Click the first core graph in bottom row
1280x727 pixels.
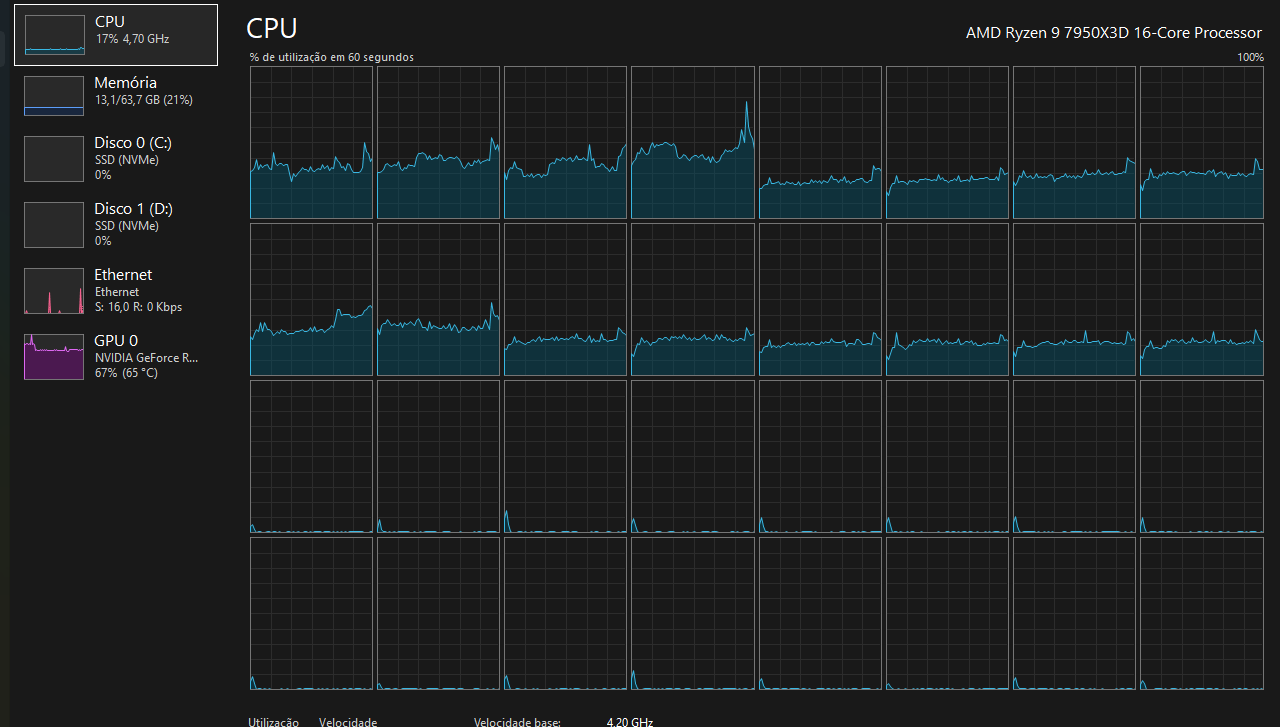(x=311, y=613)
